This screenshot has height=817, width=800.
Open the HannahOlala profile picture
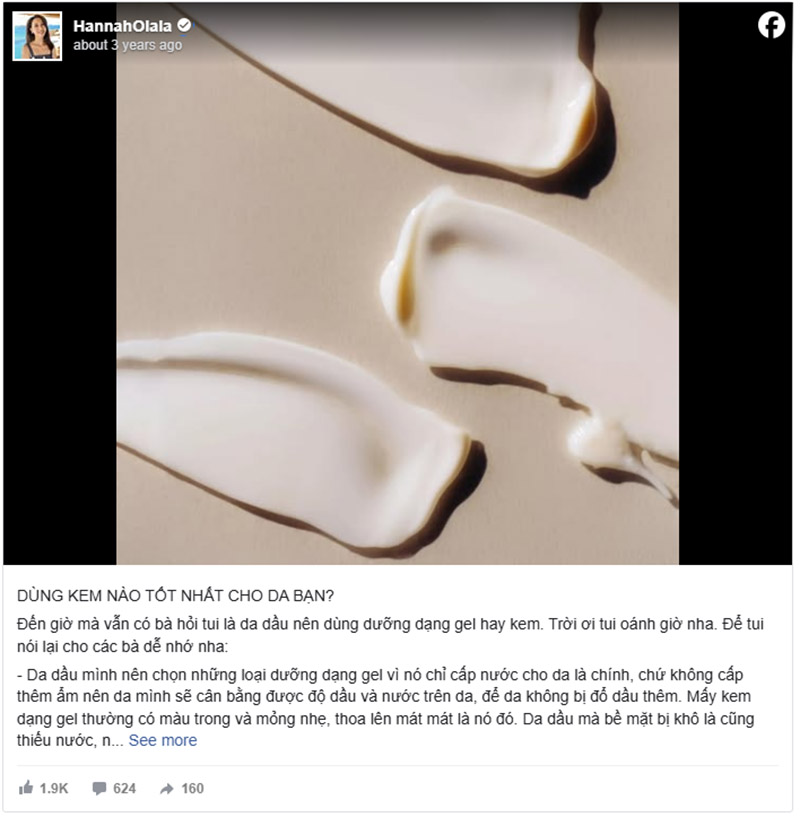(38, 36)
